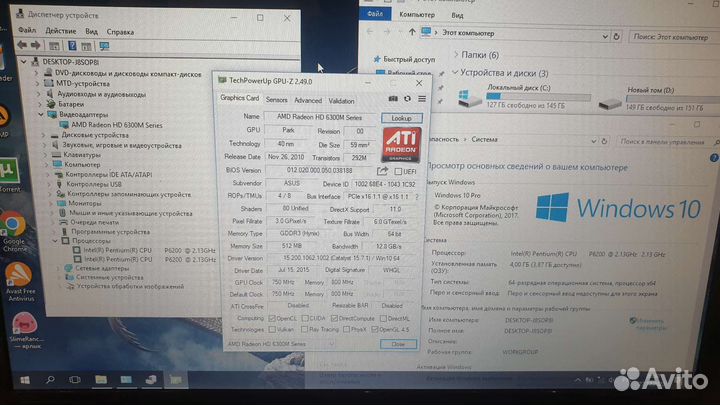Viewport: 720px width, 405px height.
Task: Click Система breadcrumb in System window
Action: [x=484, y=139]
